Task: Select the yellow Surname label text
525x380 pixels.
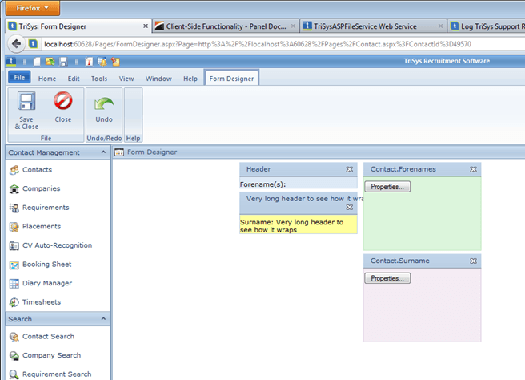Action: pos(292,225)
